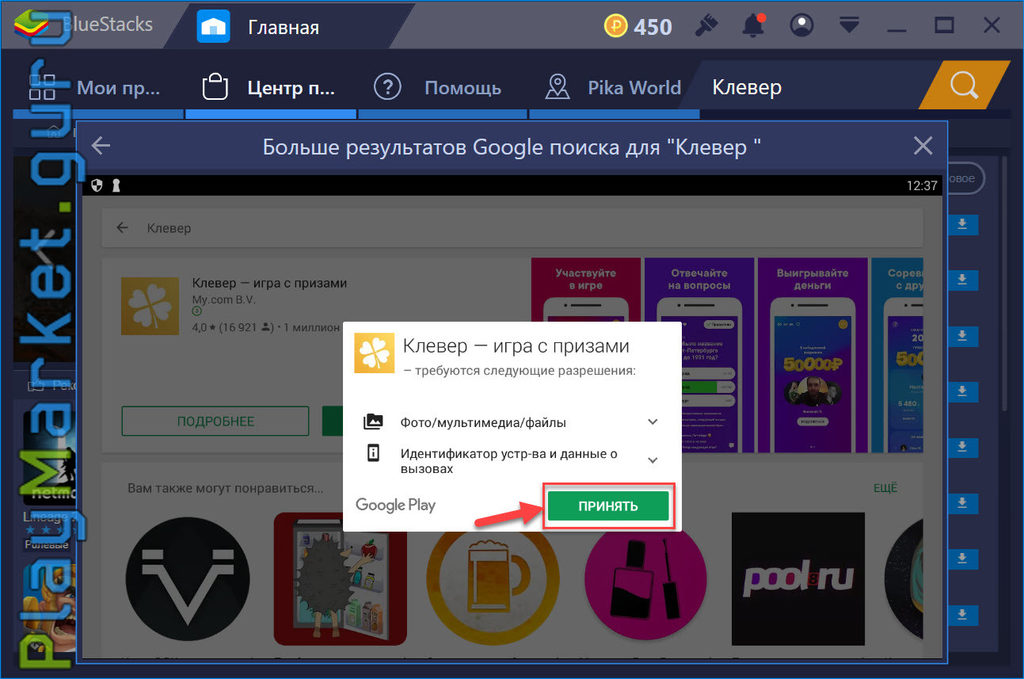Open the user account icon
The image size is (1024, 679).
pos(801,26)
